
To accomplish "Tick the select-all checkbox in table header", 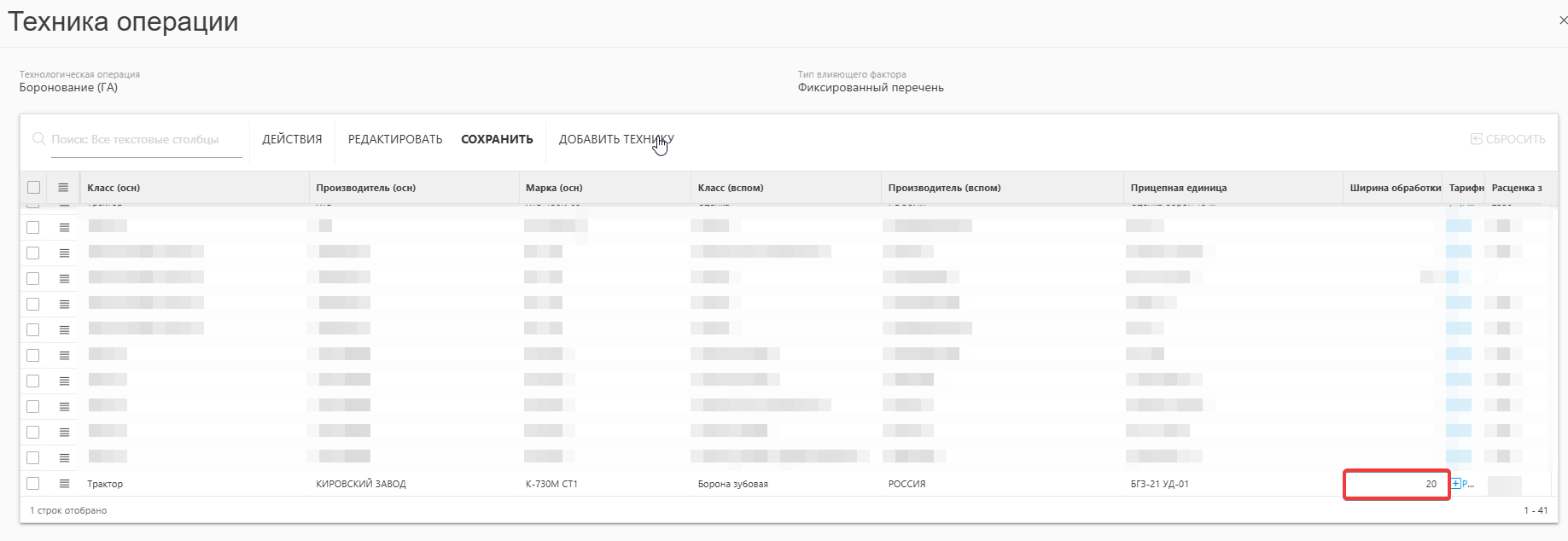I will click(x=33, y=188).
